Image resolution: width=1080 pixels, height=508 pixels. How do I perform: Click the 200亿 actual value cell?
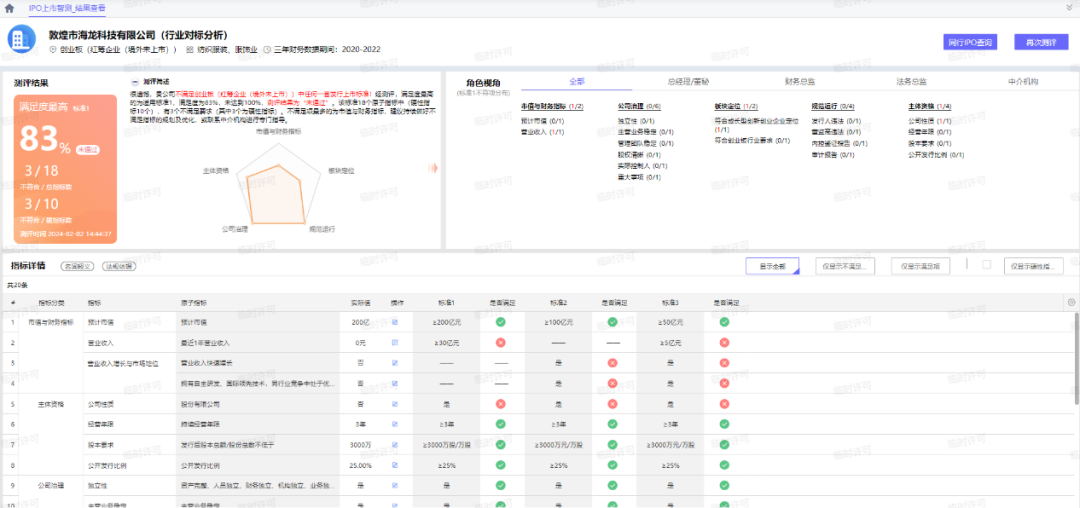[x=361, y=322]
